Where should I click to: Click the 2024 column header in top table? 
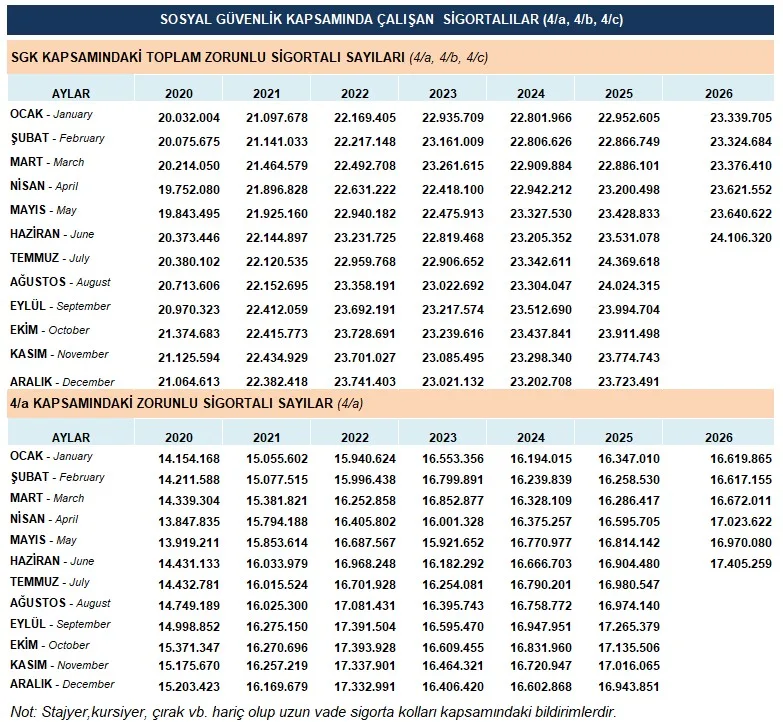(x=530, y=93)
